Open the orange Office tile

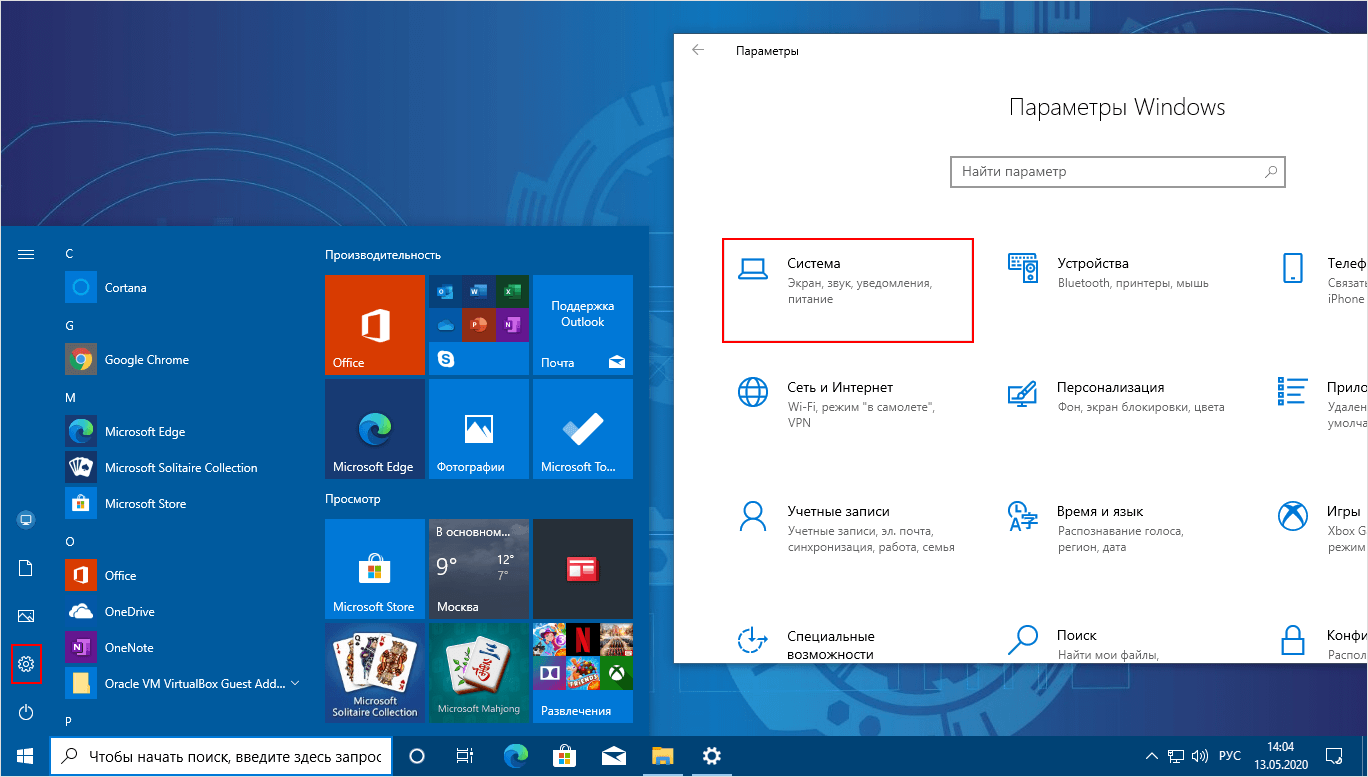coord(375,325)
